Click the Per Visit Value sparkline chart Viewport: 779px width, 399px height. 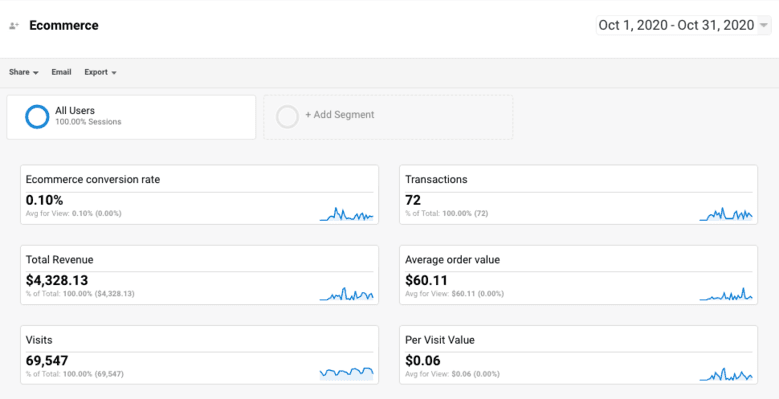point(726,374)
